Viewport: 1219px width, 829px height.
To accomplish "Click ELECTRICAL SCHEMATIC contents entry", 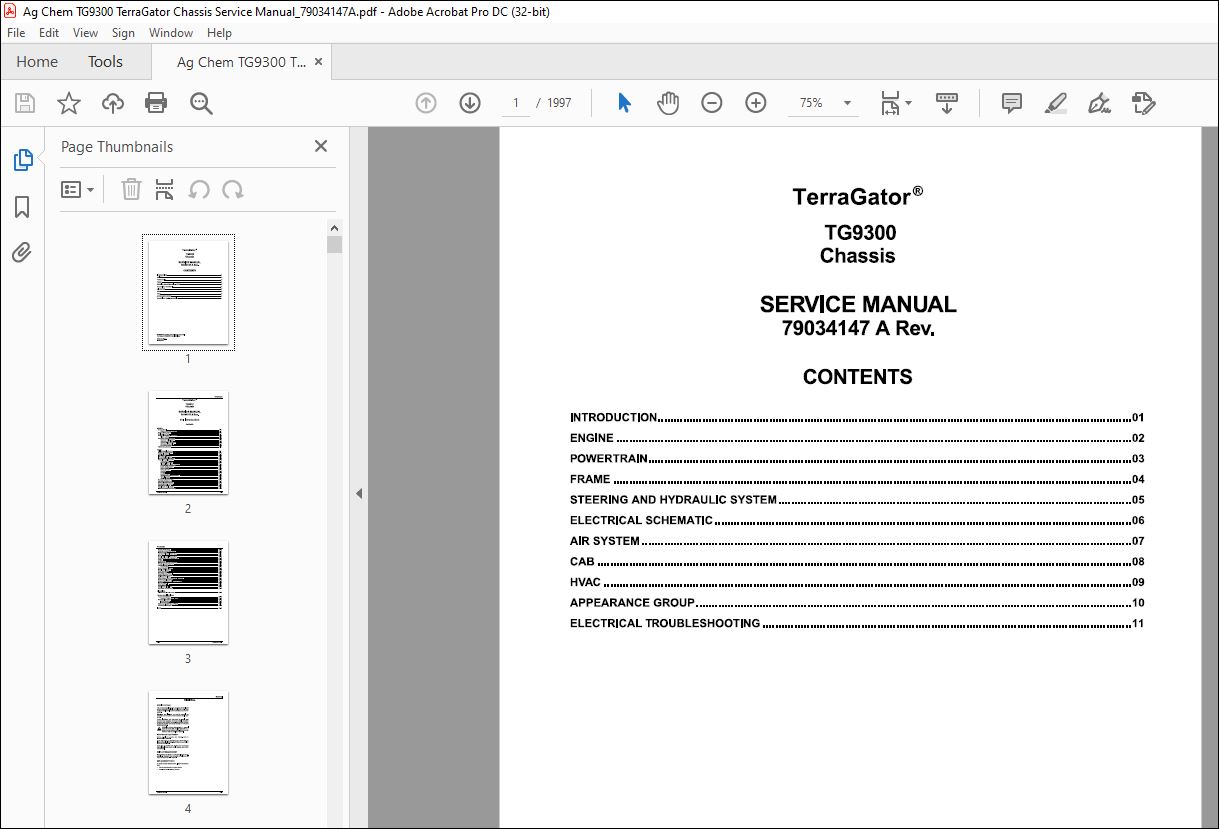I will pos(857,520).
